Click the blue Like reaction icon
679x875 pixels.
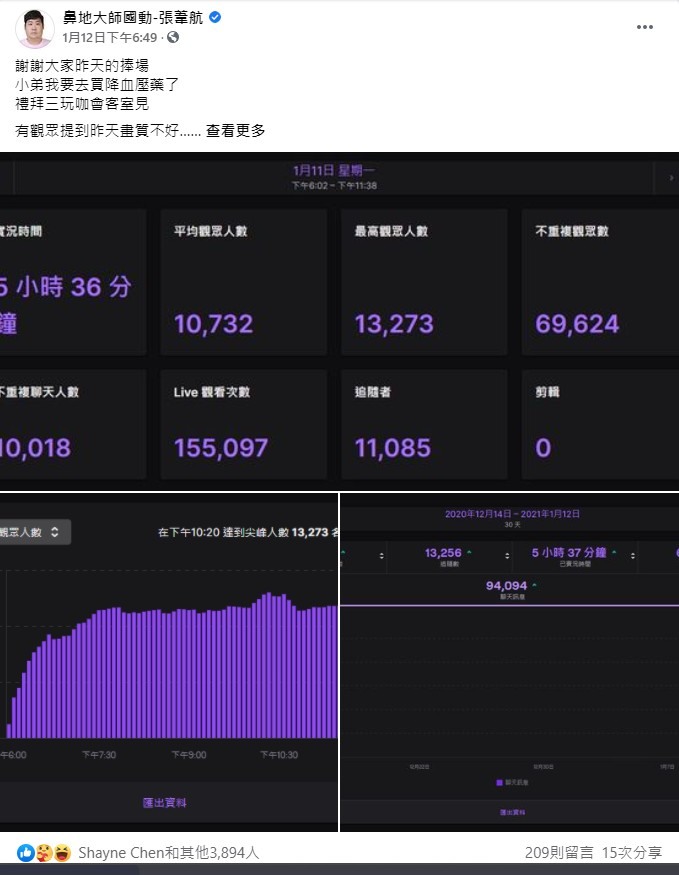pos(26,852)
